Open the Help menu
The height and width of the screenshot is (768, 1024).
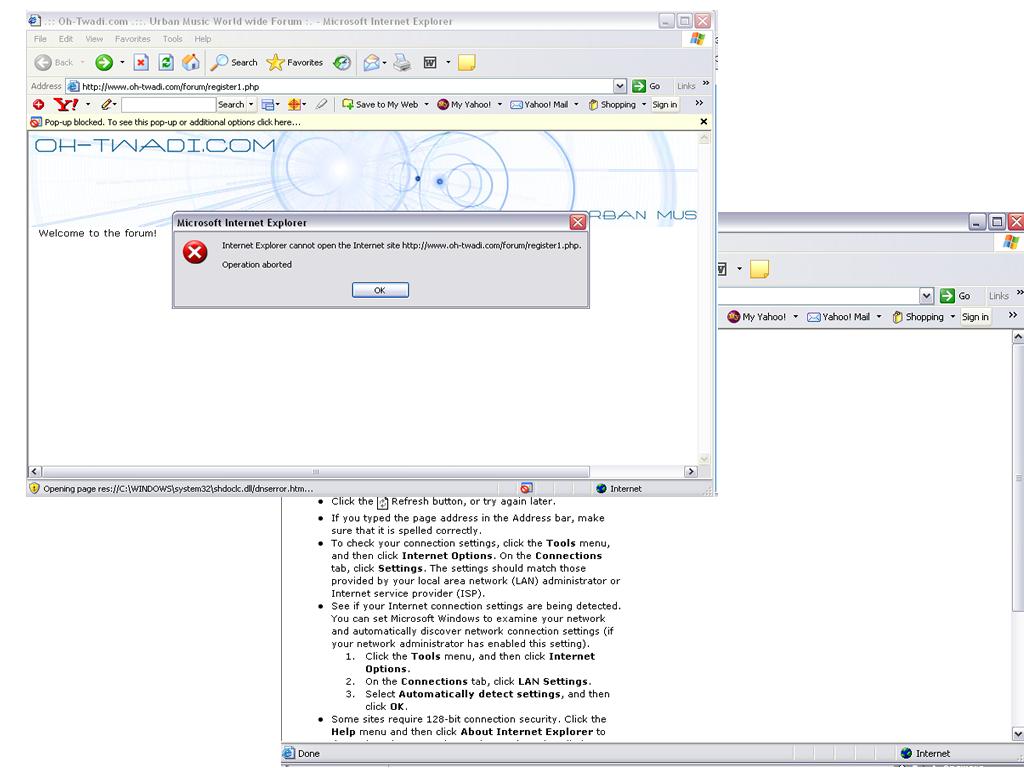[202, 39]
